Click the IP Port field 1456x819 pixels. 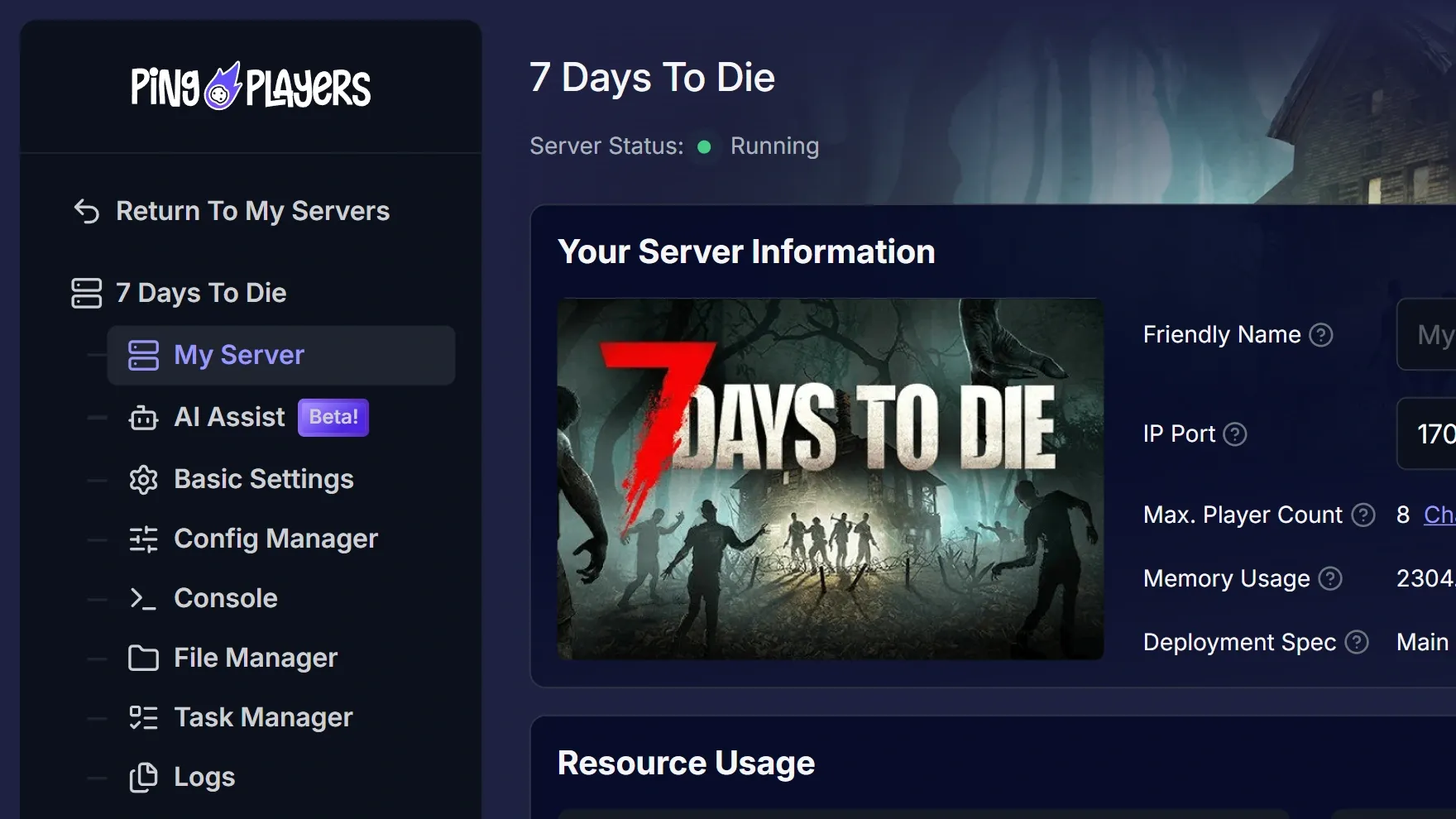(x=1426, y=433)
